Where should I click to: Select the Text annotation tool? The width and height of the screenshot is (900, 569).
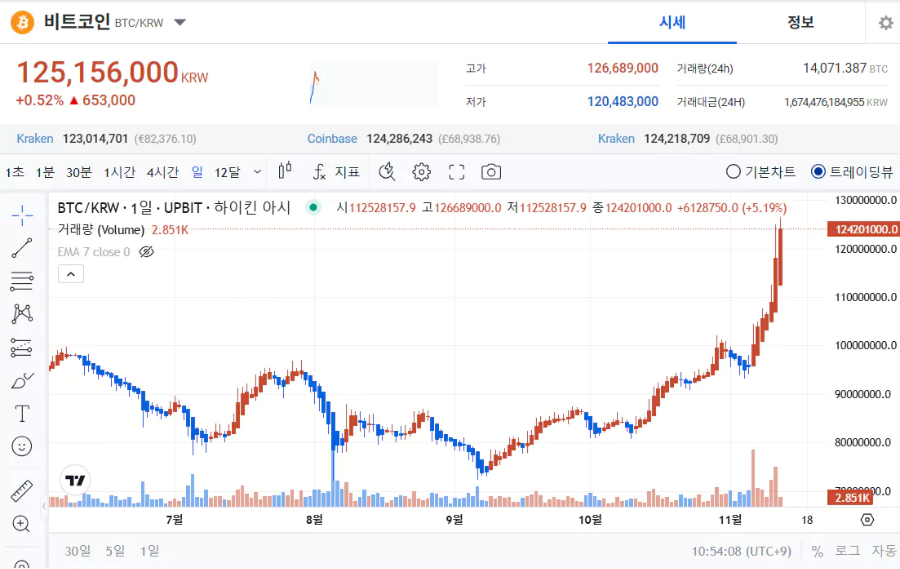(x=22, y=413)
